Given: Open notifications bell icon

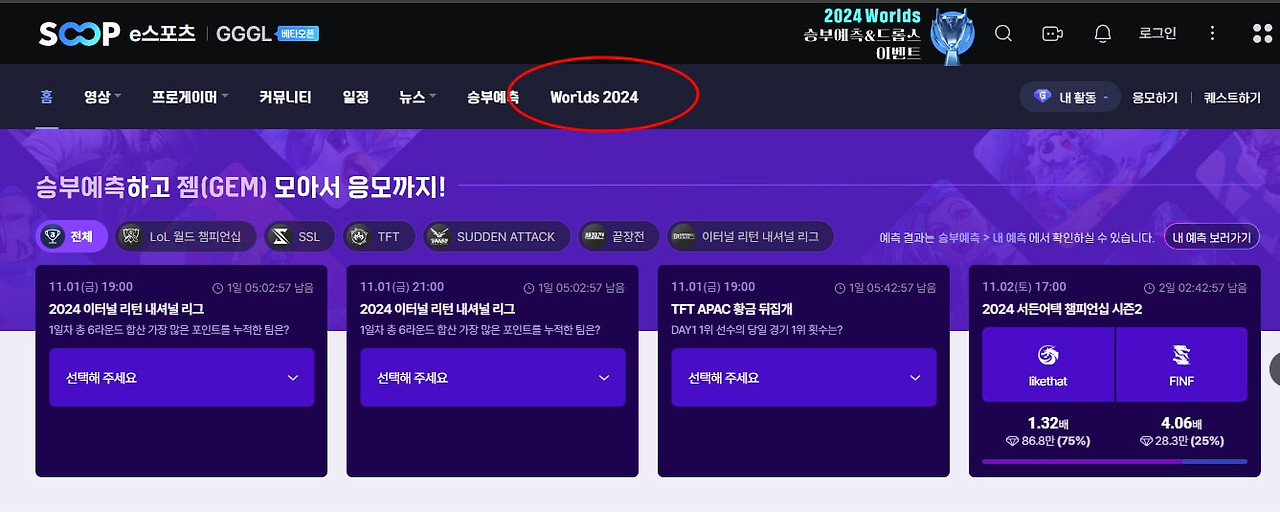Looking at the screenshot, I should point(1103,33).
